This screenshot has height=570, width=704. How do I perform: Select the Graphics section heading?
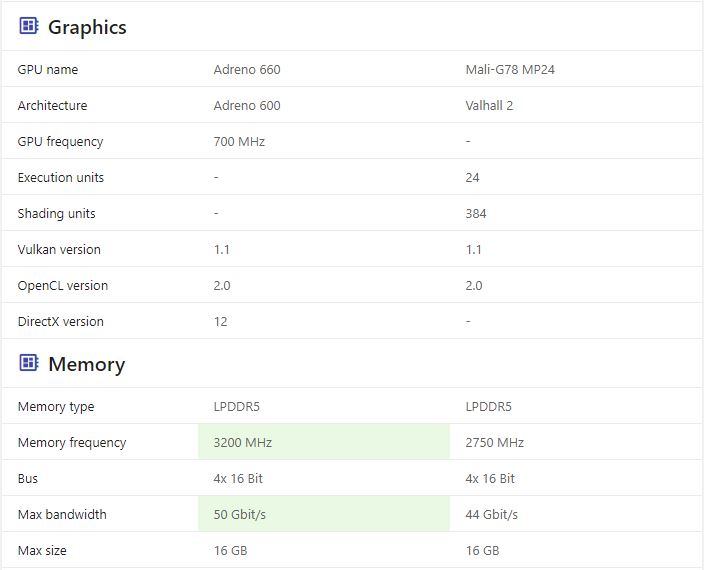click(87, 27)
